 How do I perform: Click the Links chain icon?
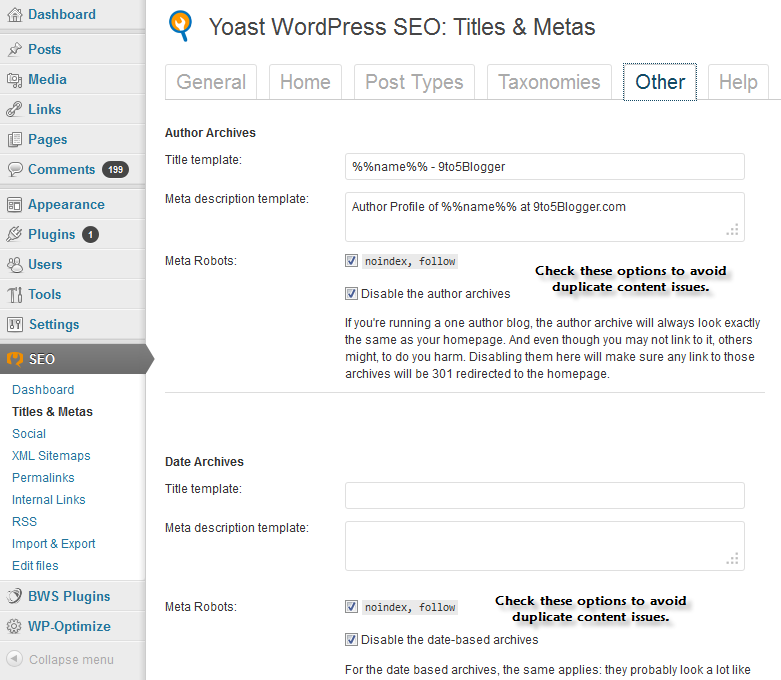point(15,110)
